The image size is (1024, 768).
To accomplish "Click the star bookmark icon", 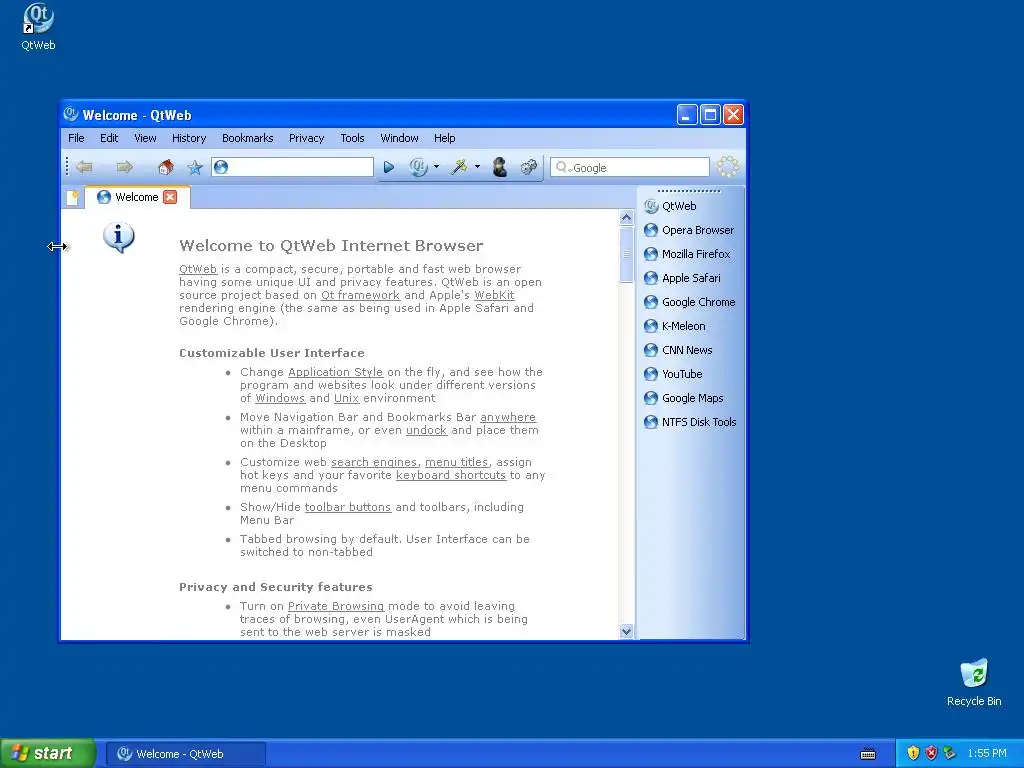I will tap(195, 168).
